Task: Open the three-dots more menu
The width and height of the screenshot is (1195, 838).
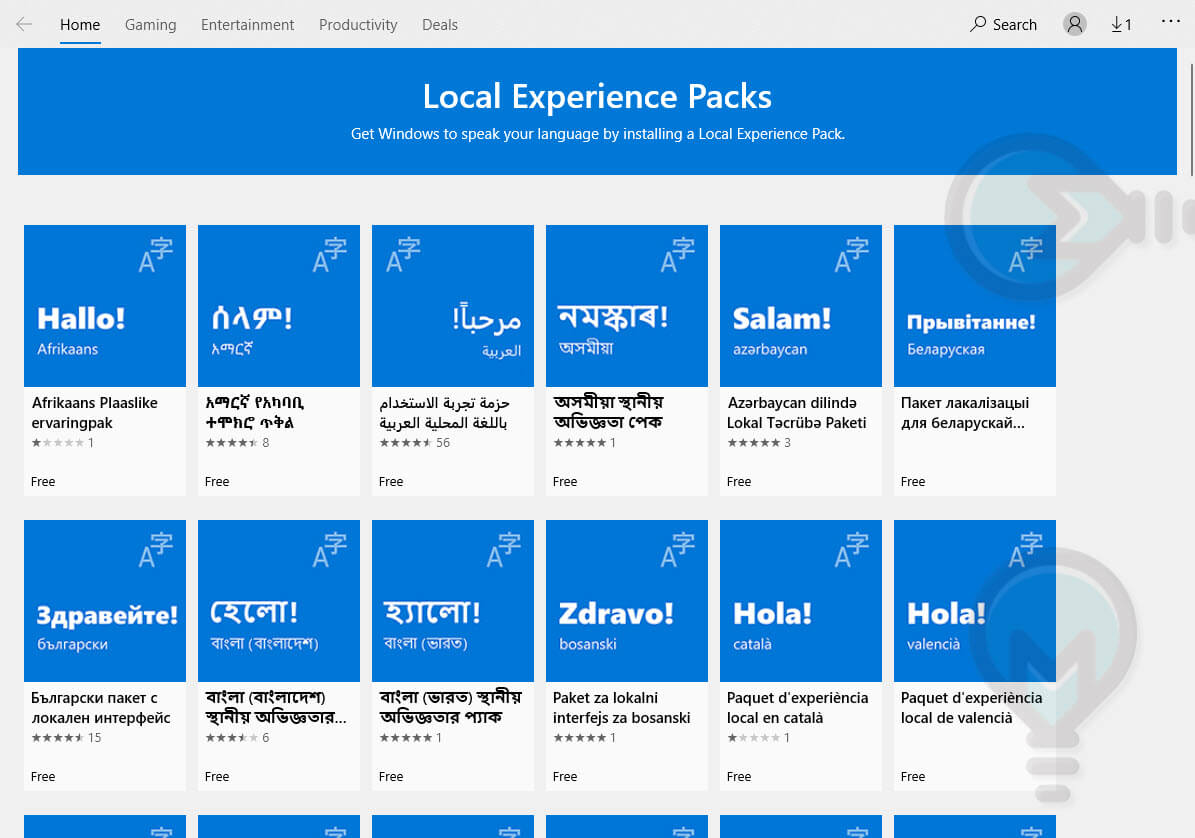Action: click(x=1171, y=21)
